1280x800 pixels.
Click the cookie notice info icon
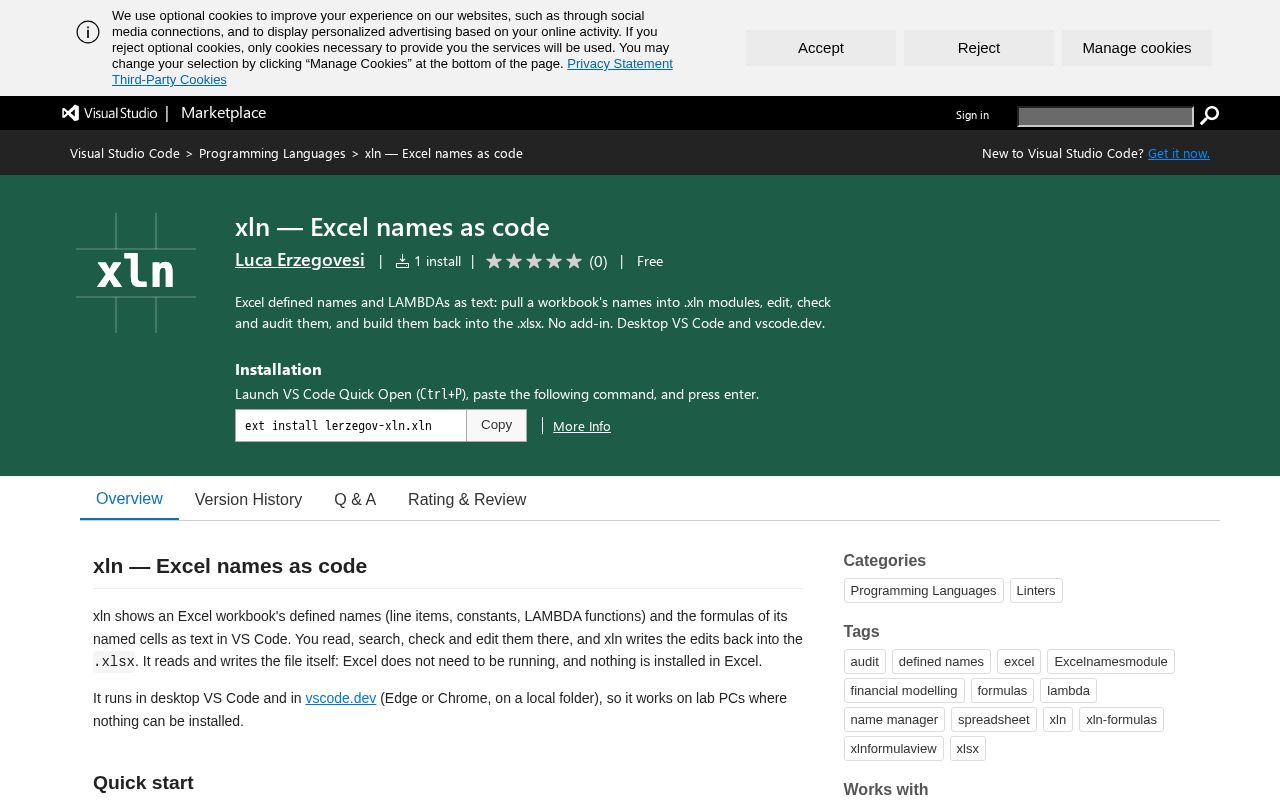click(88, 32)
